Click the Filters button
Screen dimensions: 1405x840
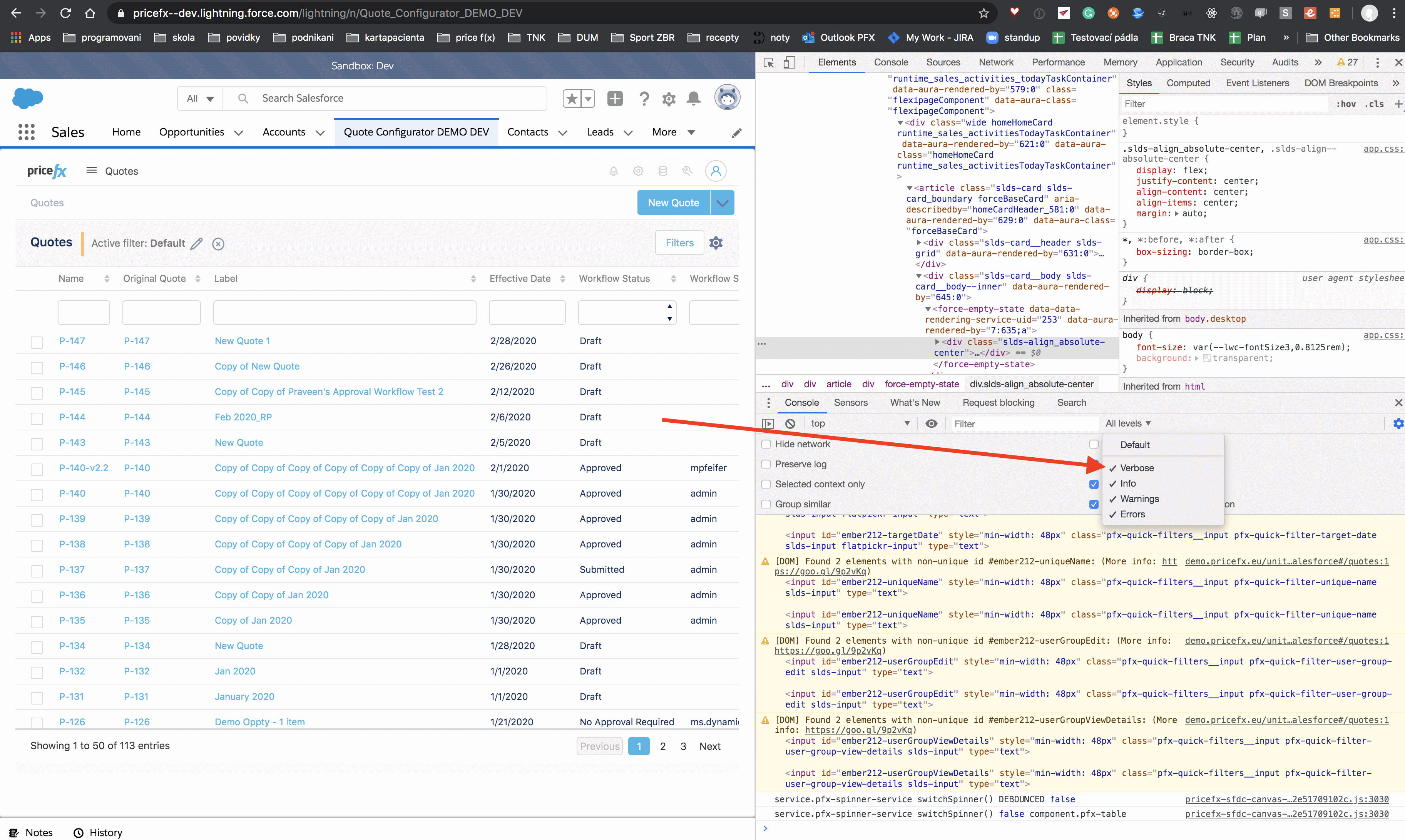click(x=679, y=243)
